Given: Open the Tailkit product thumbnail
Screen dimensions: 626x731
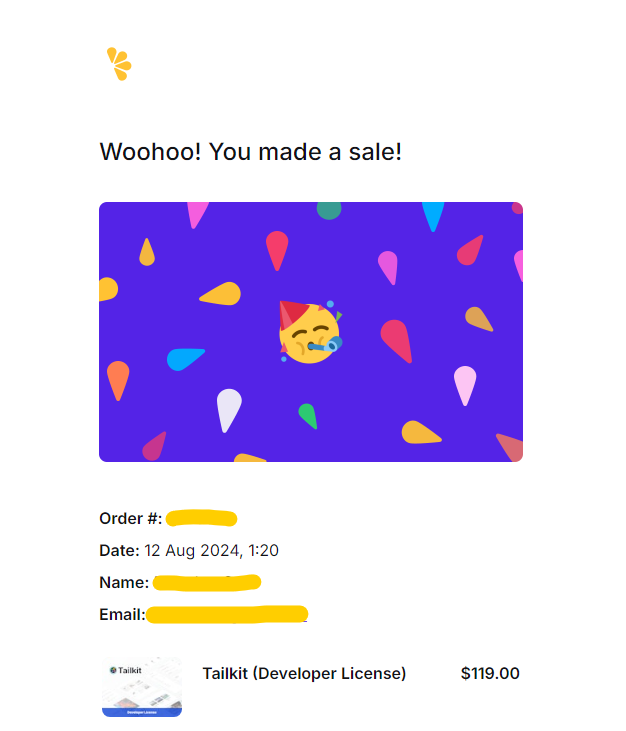Looking at the screenshot, I should [x=142, y=686].
